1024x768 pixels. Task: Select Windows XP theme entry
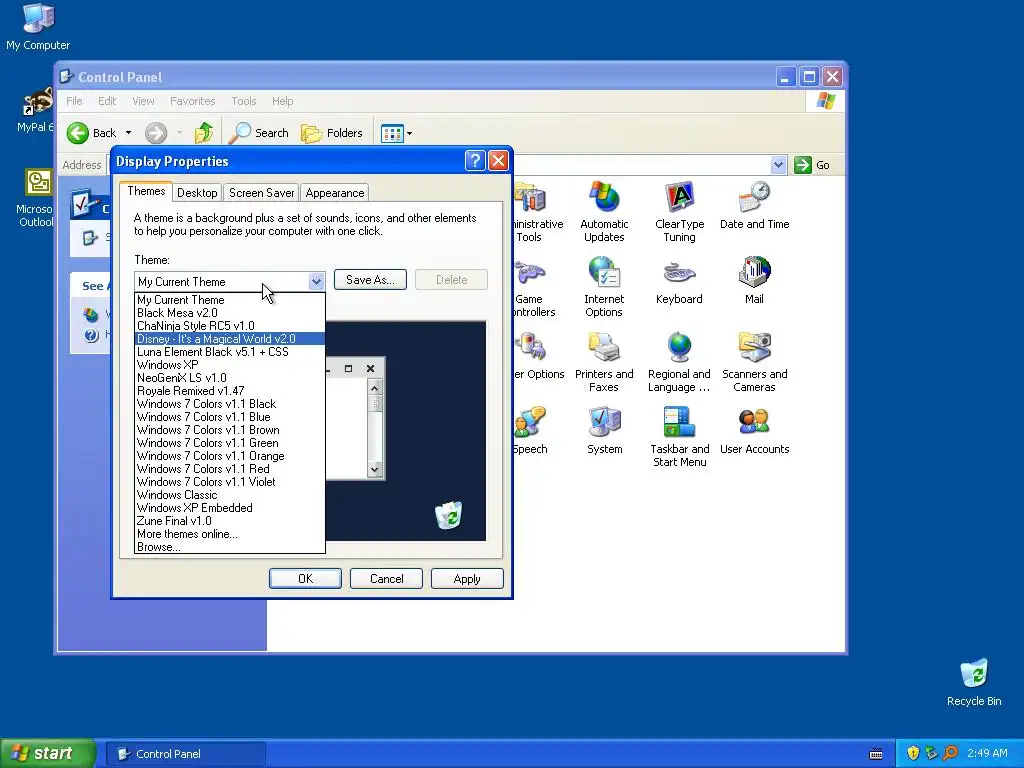229,365
